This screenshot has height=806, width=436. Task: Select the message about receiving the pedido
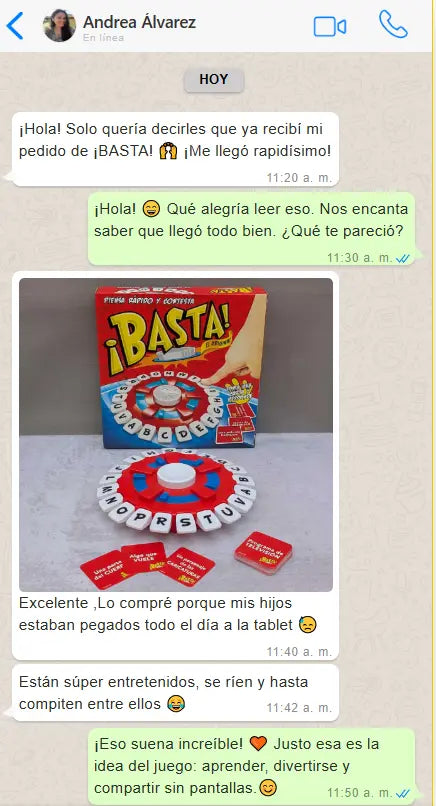tap(175, 149)
